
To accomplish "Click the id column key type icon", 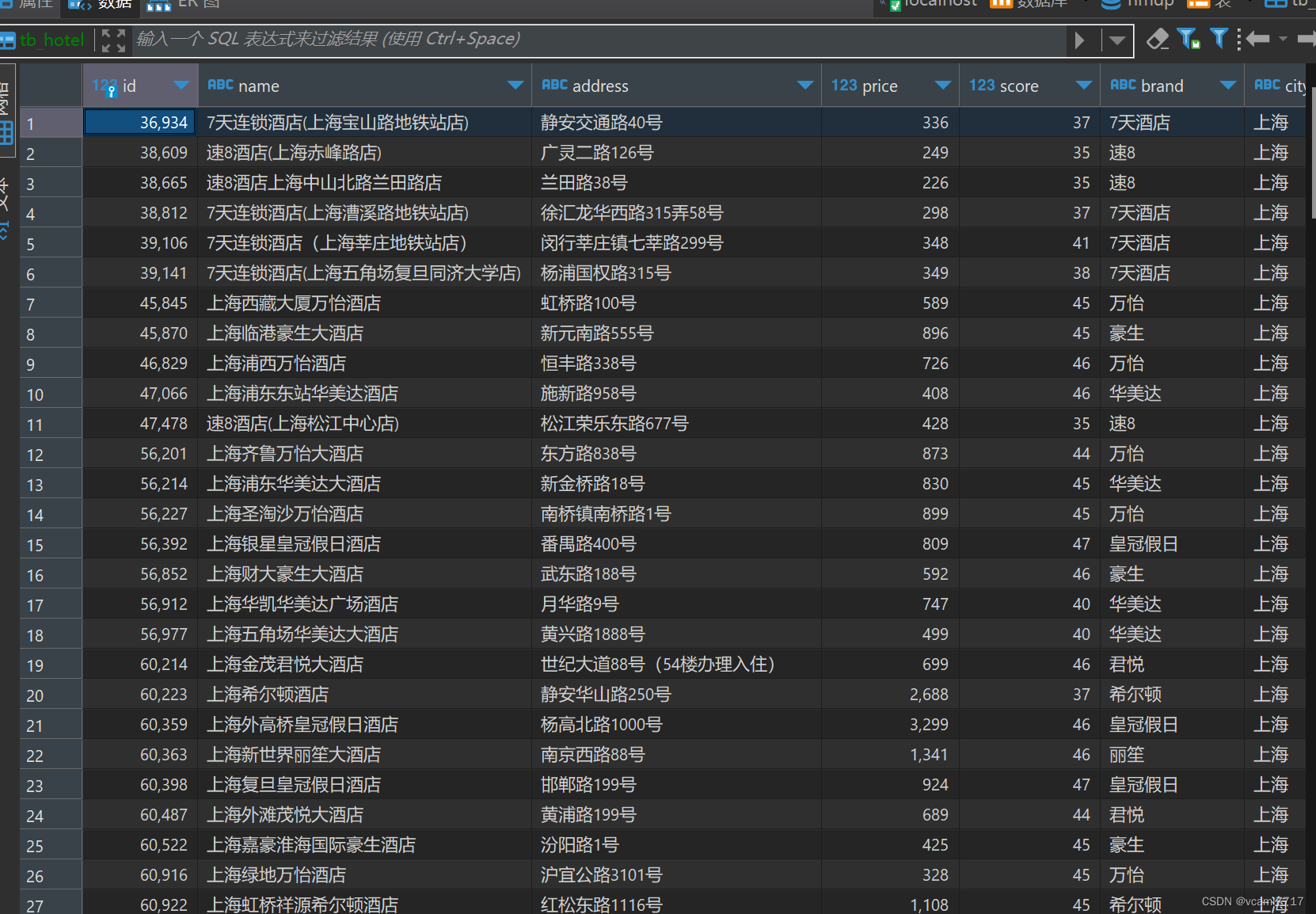I will (105, 86).
